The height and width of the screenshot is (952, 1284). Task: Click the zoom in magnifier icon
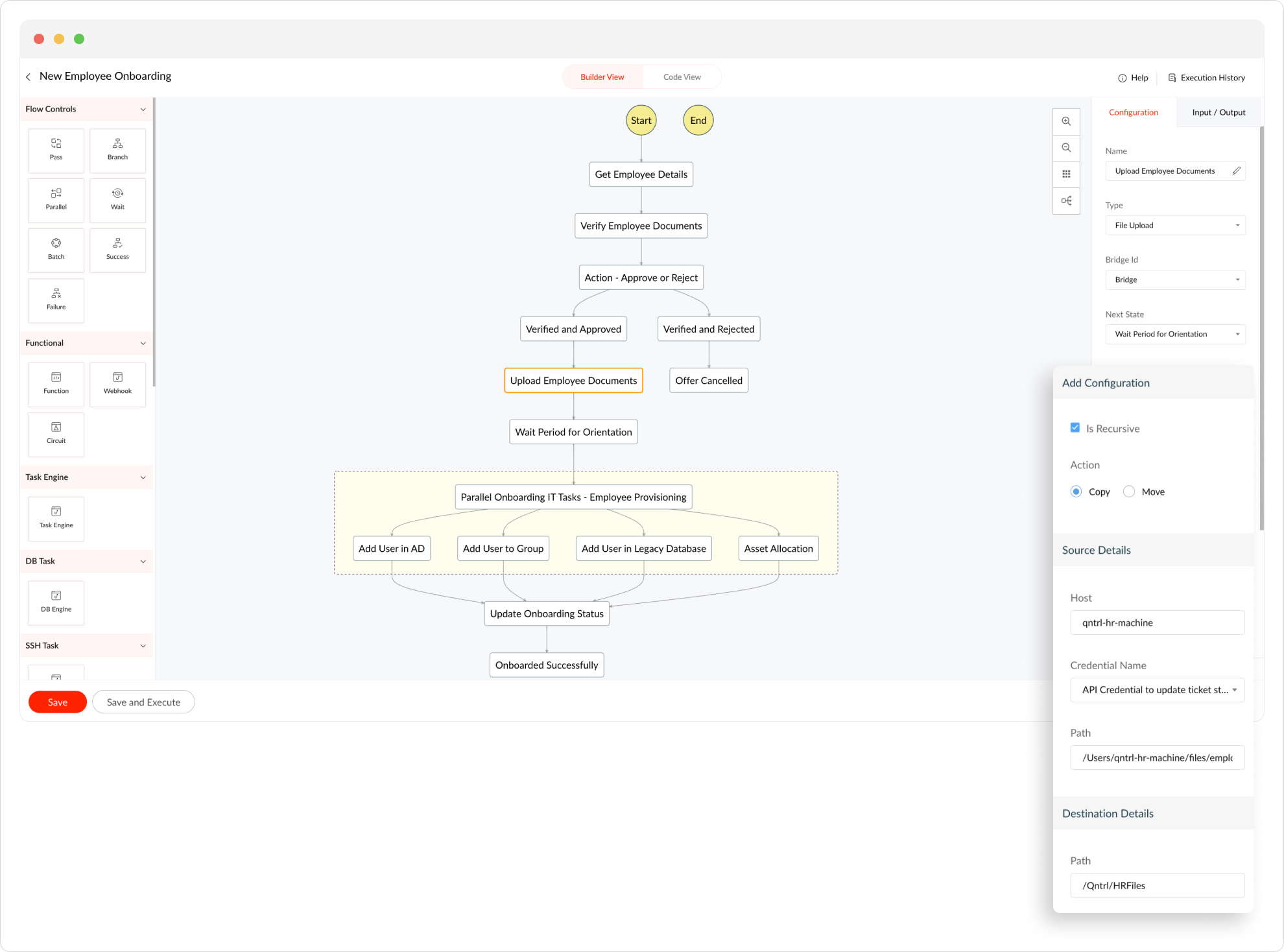point(1066,121)
